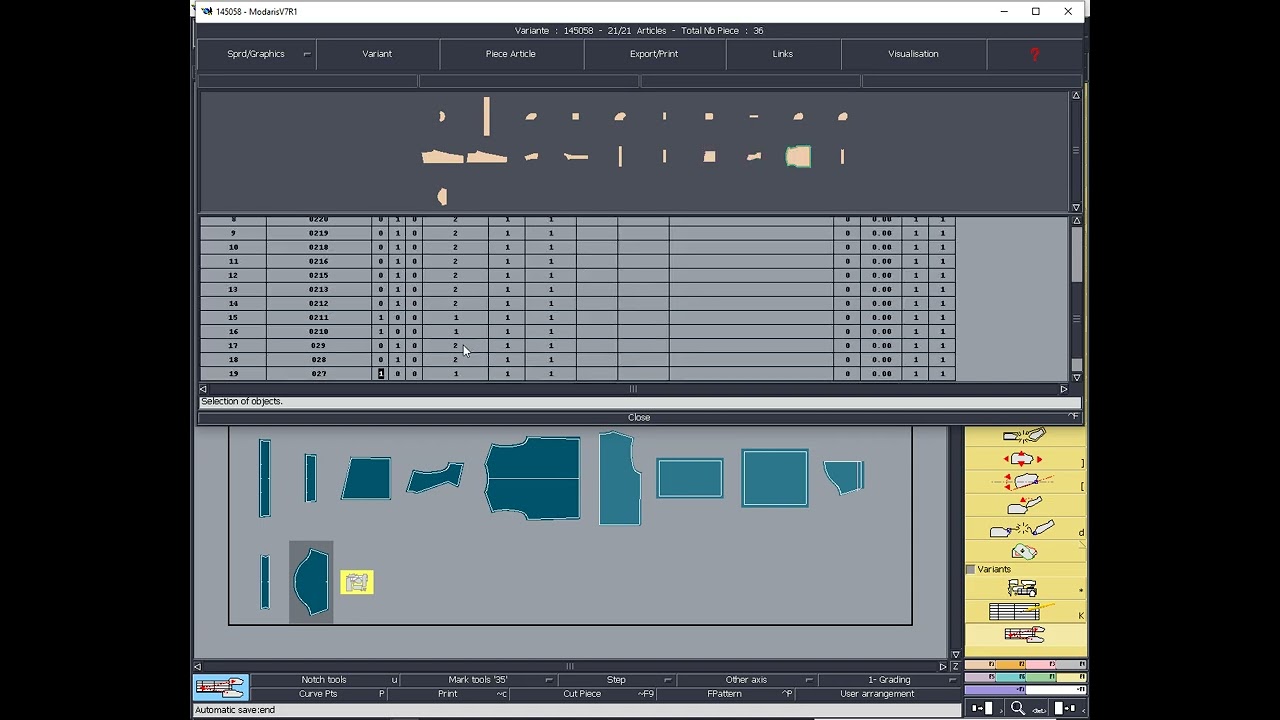Click the Cut Piece button

582,694
